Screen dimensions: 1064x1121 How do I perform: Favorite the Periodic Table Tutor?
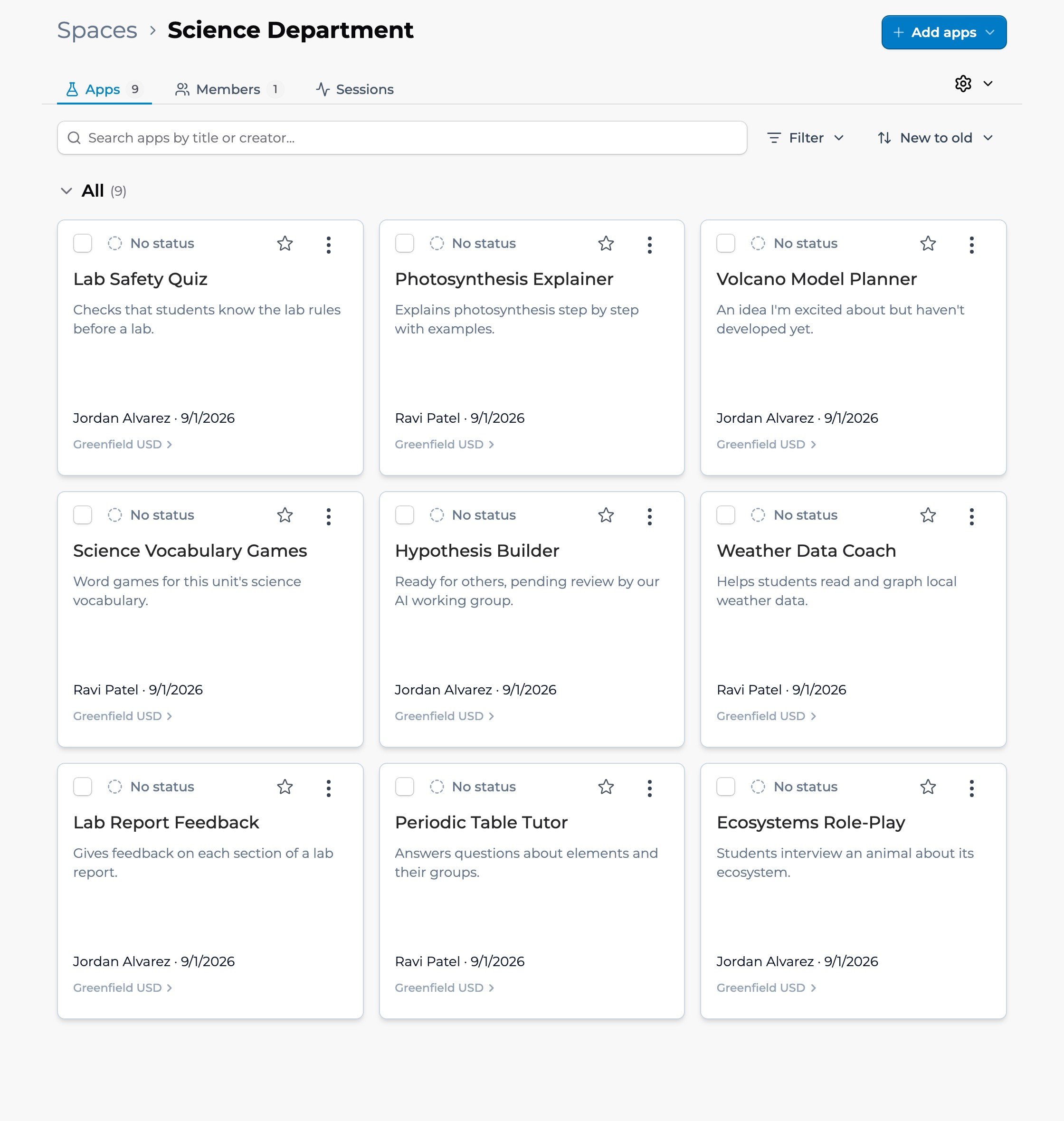click(606, 787)
